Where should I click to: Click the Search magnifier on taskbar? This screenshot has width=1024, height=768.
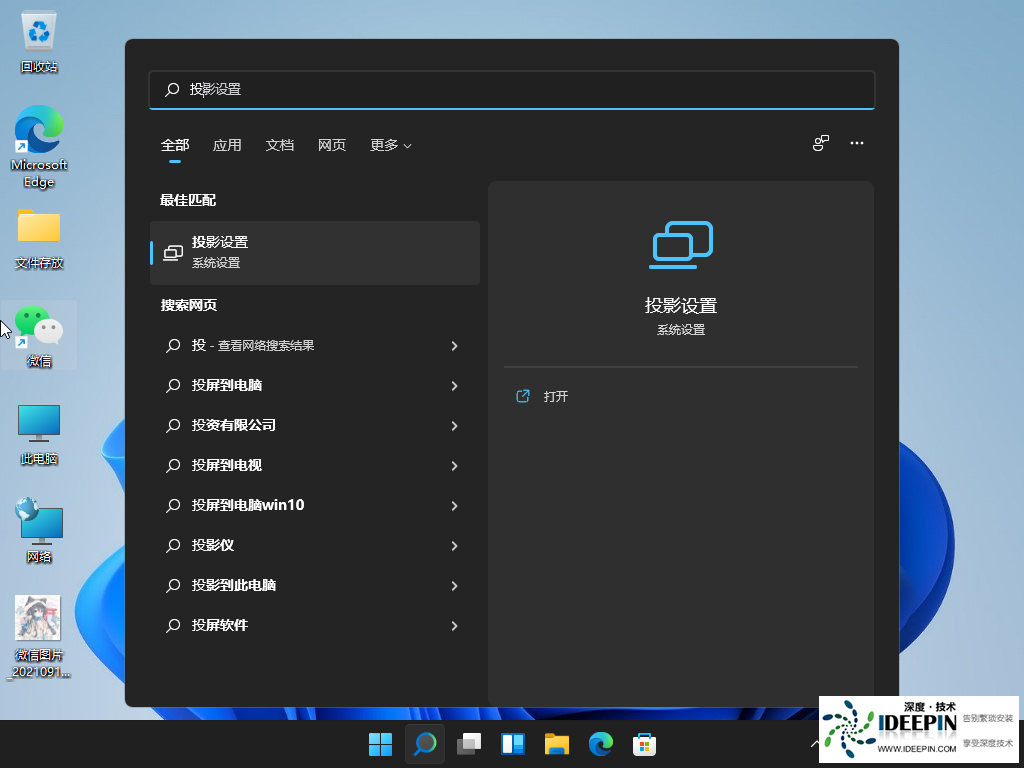pyautogui.click(x=424, y=744)
